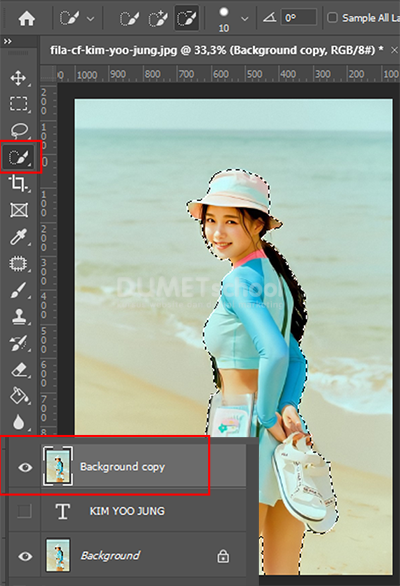The image size is (400, 586).
Task: Go to the Home screen
Action: pos(27,18)
